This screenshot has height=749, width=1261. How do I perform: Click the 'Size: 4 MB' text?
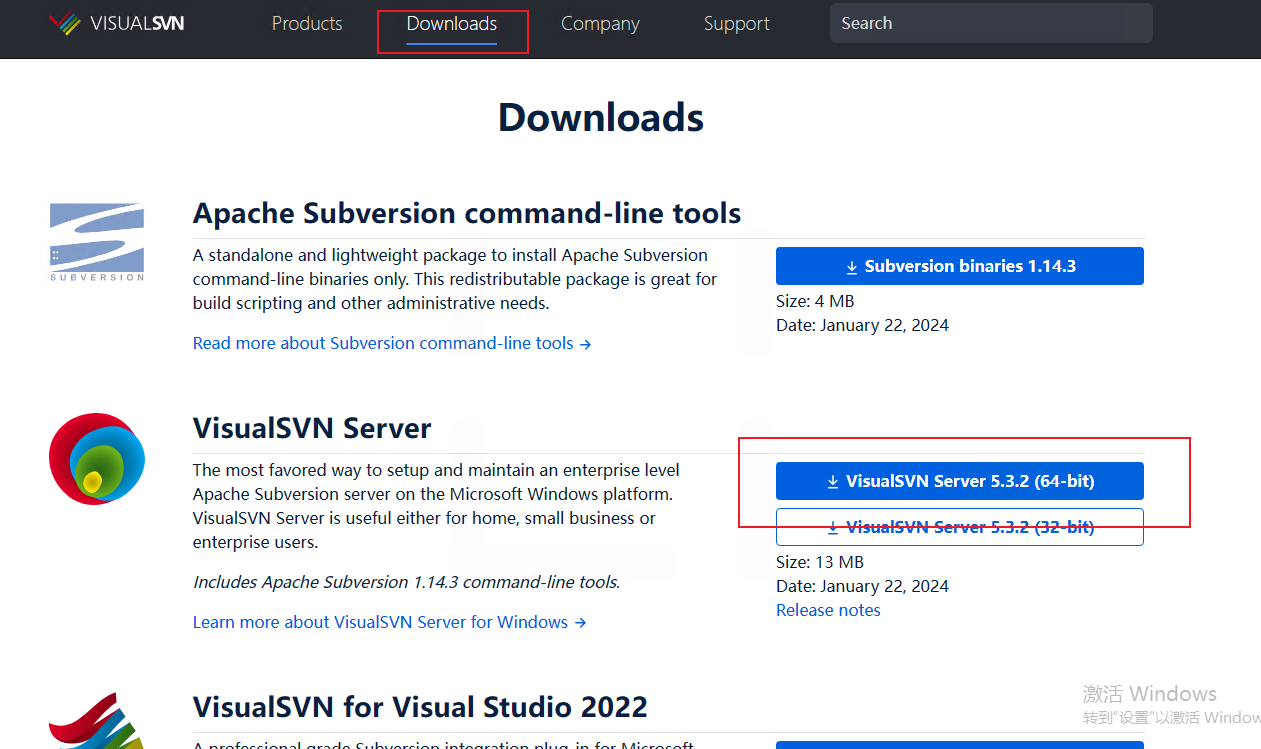815,301
